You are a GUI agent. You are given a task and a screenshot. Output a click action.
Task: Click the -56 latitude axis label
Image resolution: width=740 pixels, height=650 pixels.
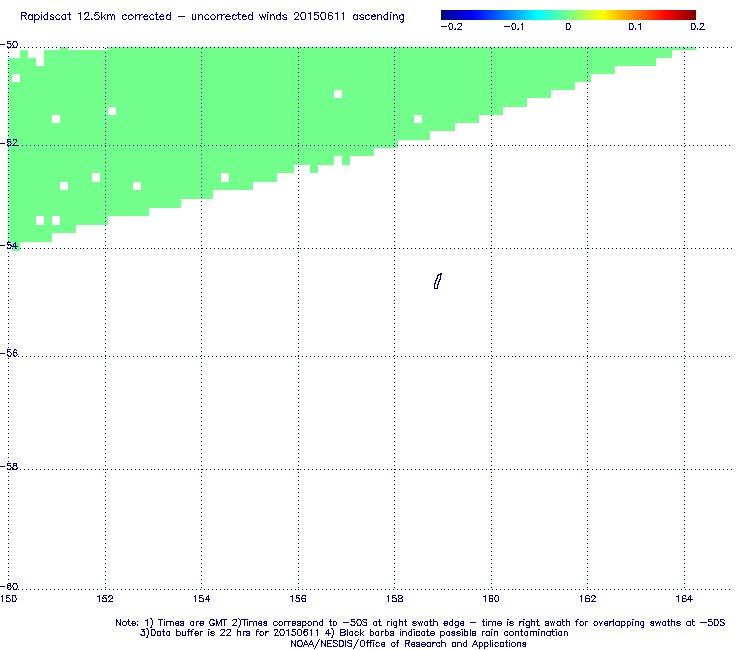tap(9, 353)
